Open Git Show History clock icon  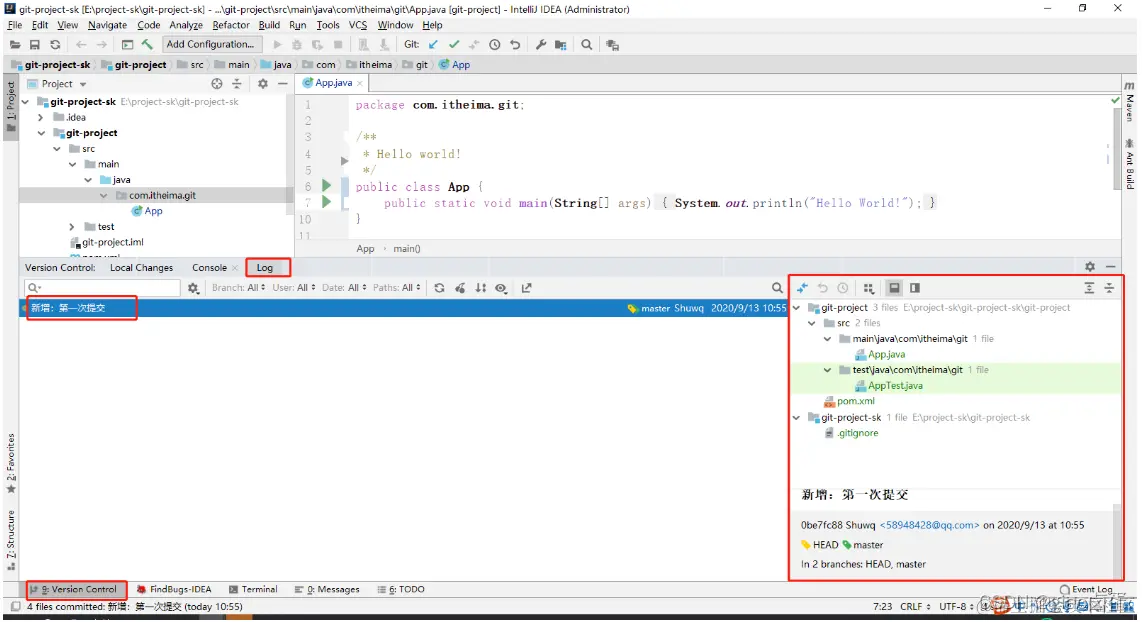[x=495, y=44]
